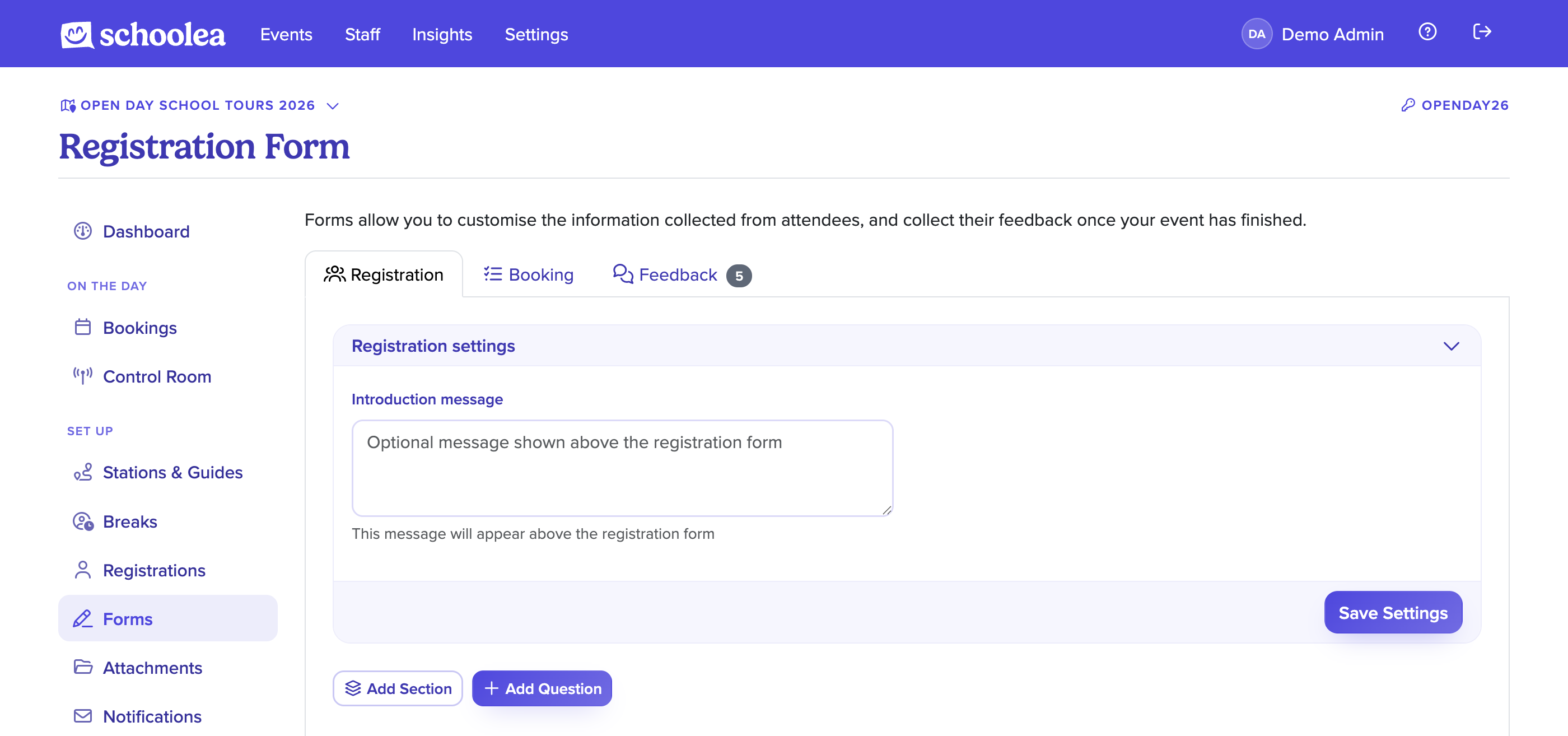The height and width of the screenshot is (736, 1568).
Task: Click the DA avatar circle
Action: [x=1256, y=34]
